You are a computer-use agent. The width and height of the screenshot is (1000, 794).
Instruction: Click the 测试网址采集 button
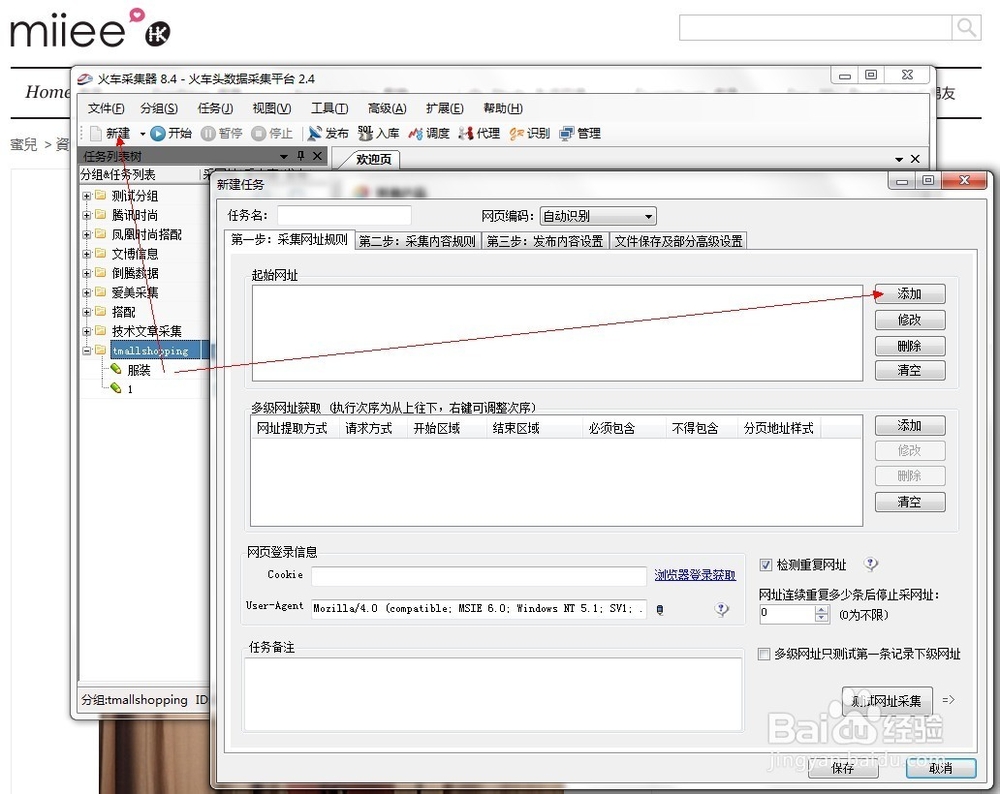(x=887, y=702)
